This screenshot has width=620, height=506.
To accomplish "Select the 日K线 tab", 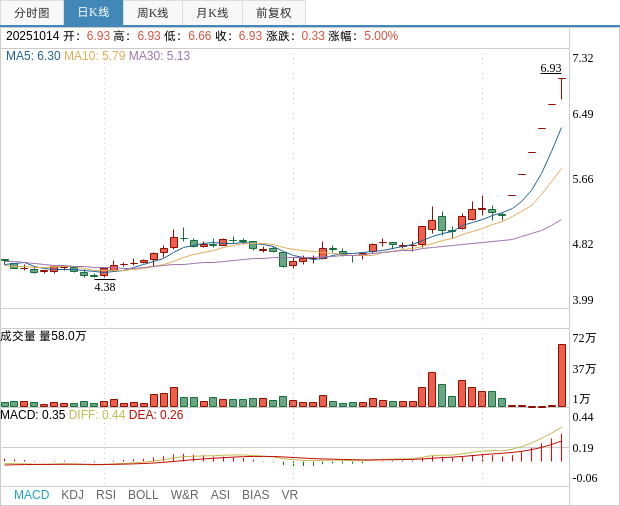I will point(93,13).
